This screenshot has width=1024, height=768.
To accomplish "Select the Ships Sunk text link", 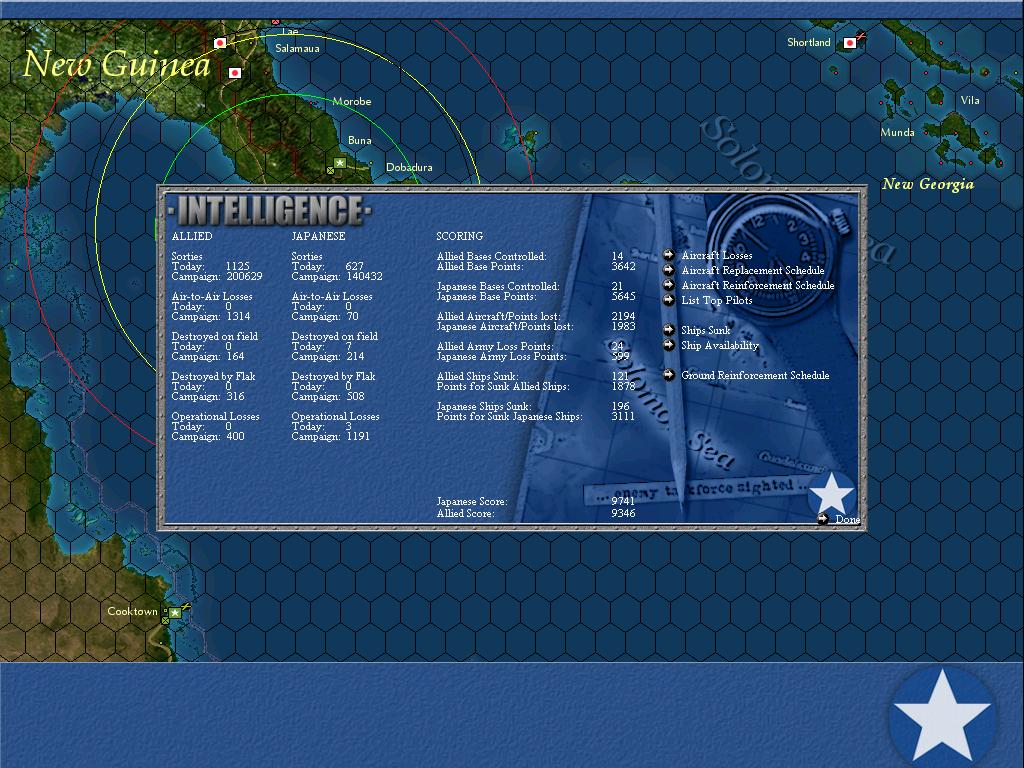I will pyautogui.click(x=705, y=330).
